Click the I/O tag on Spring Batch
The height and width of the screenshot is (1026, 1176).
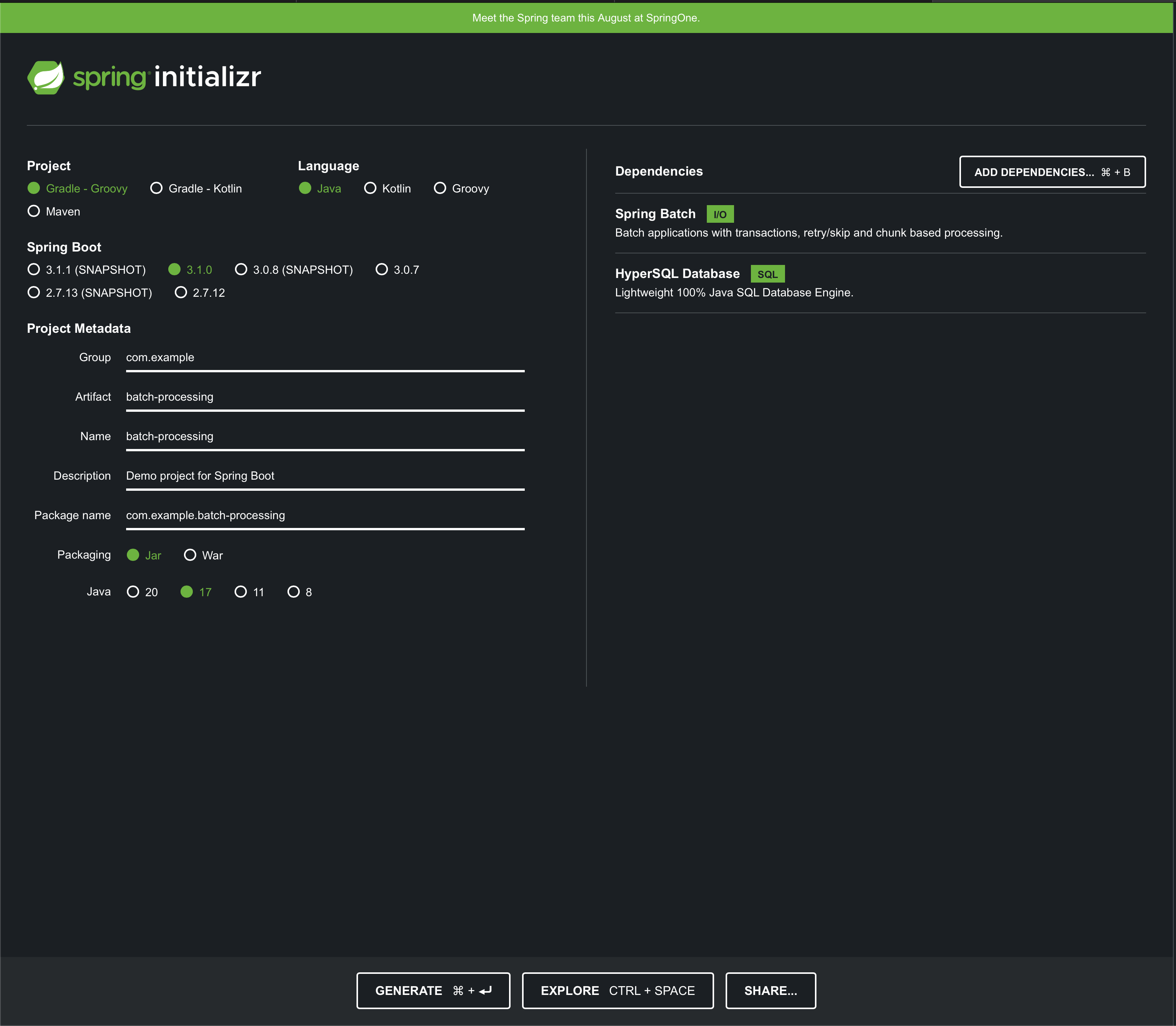719,214
